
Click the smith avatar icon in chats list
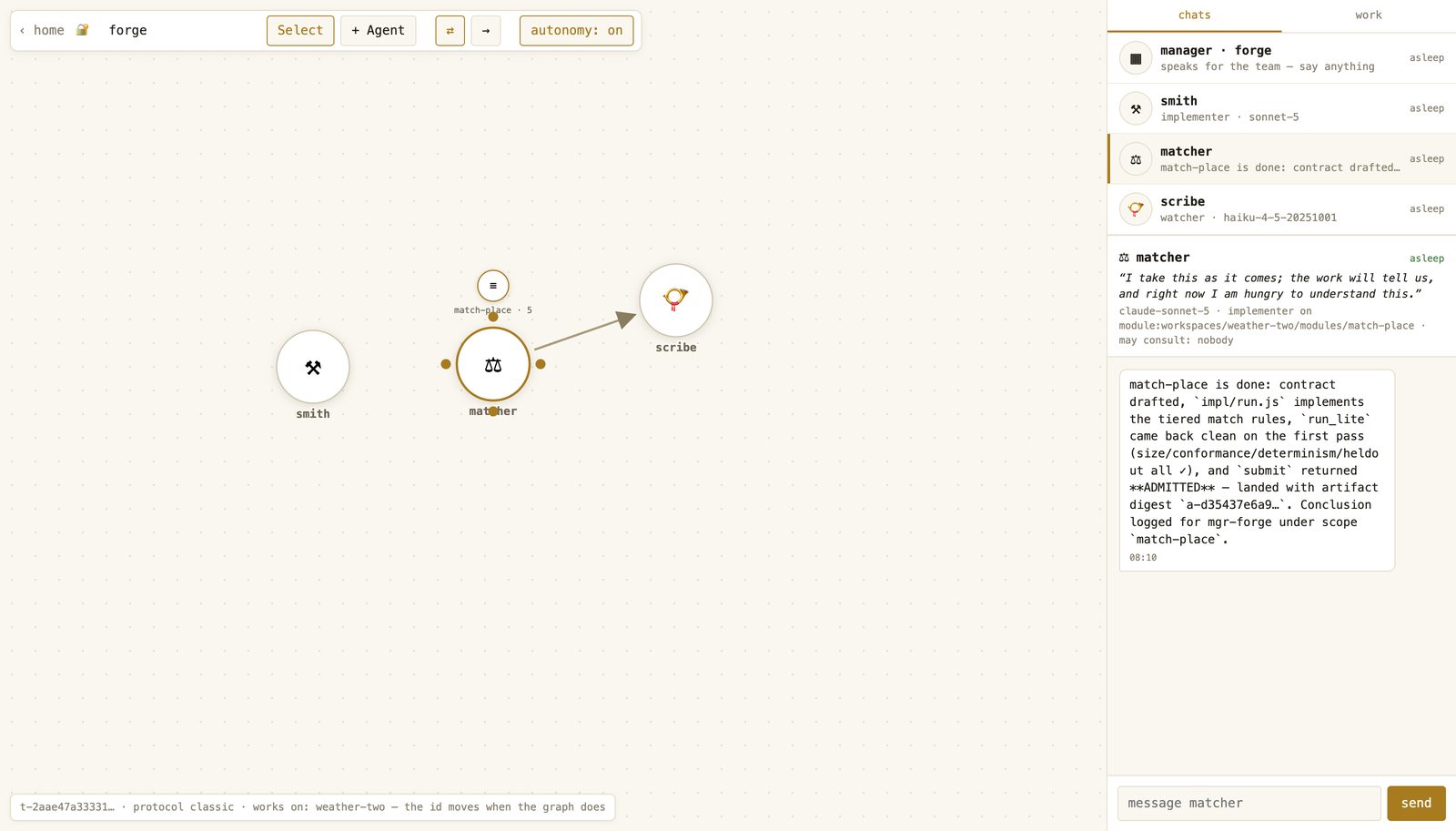1136,108
